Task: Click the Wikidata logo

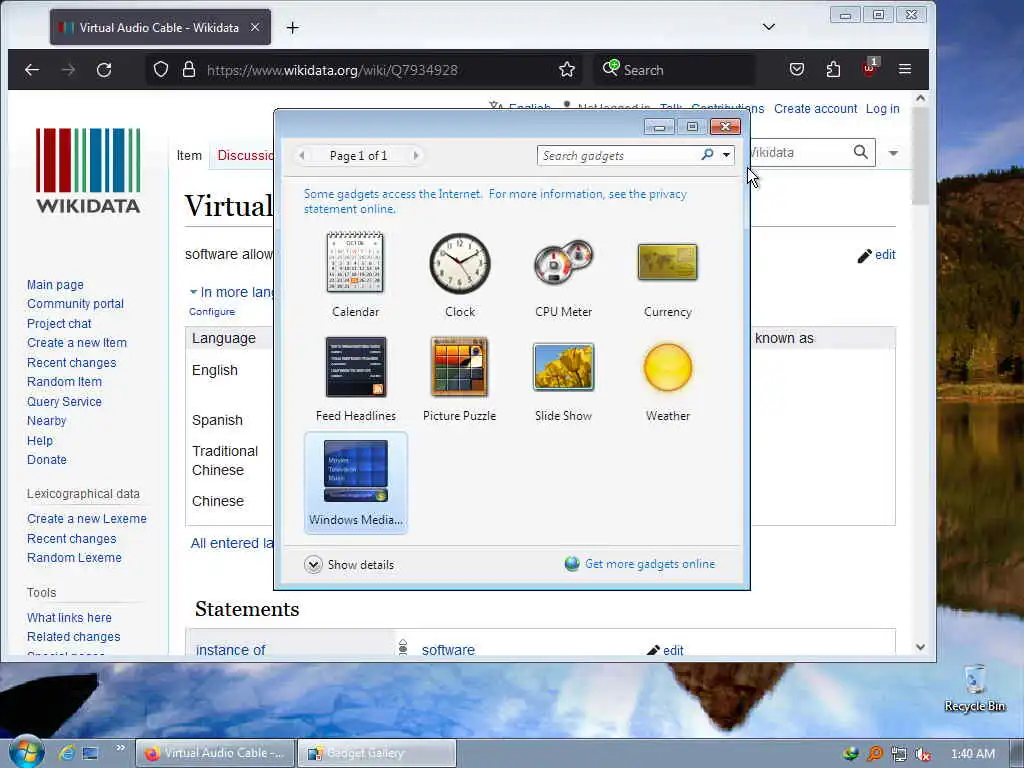Action: [x=88, y=170]
